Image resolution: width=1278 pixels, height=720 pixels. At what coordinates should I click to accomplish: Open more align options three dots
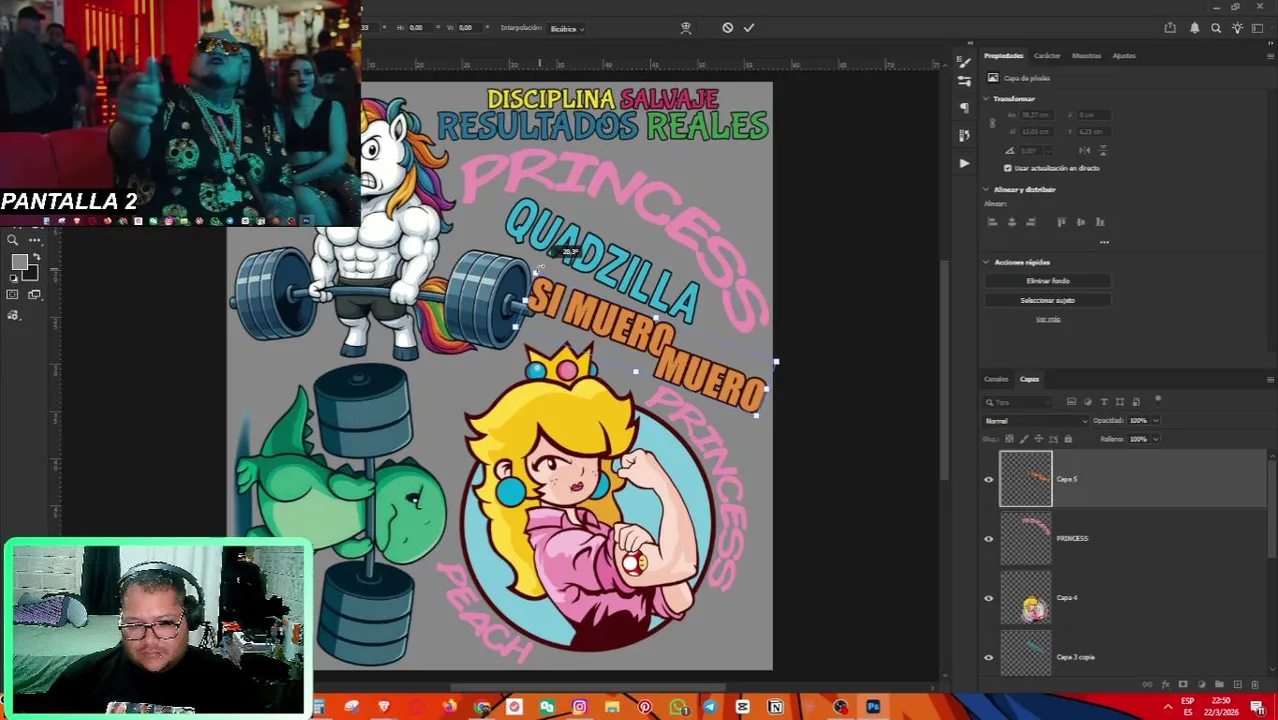(x=1104, y=242)
